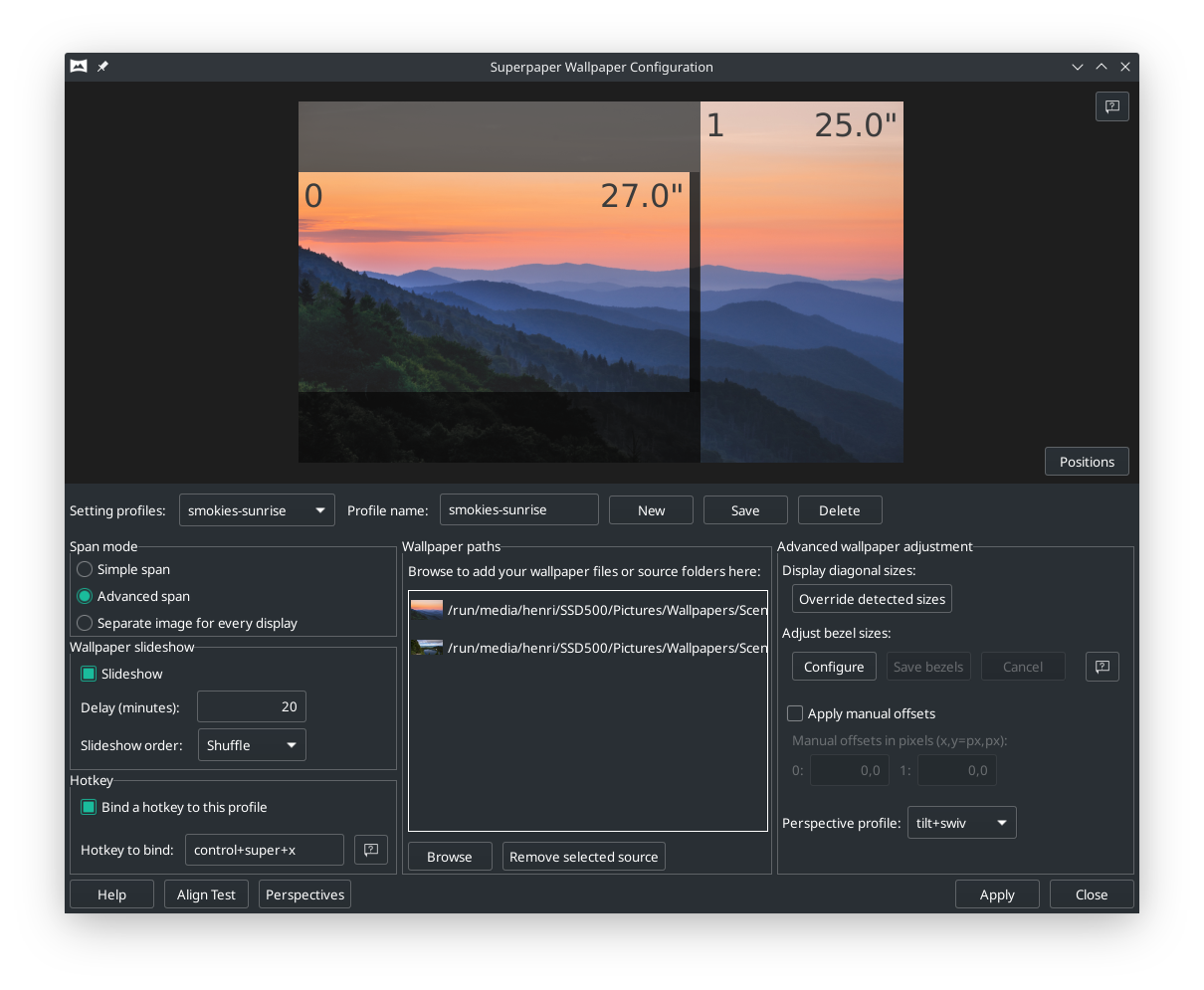
Task: Open the Setting profiles dropdown
Action: [x=257, y=510]
